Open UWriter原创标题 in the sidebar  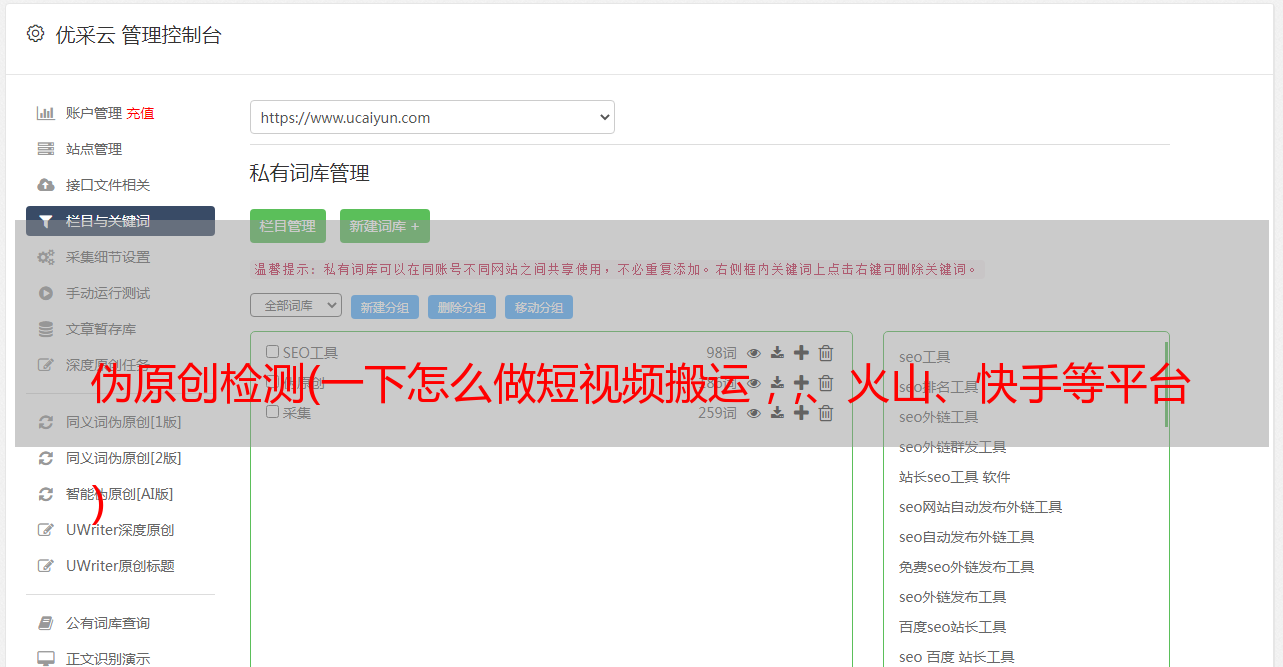[x=120, y=566]
